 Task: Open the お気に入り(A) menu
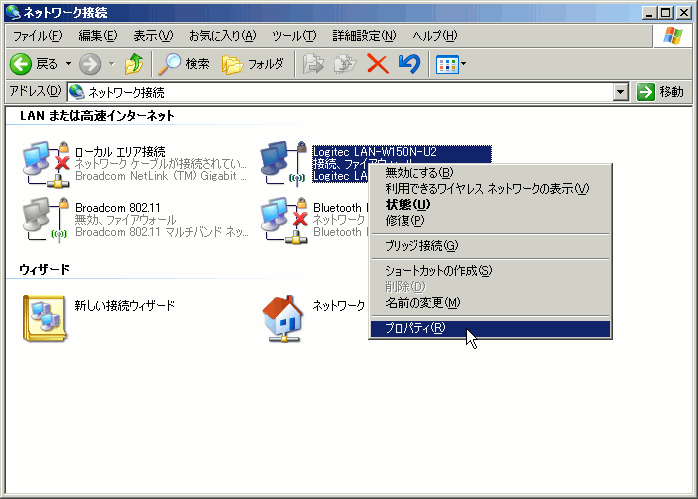coord(223,36)
